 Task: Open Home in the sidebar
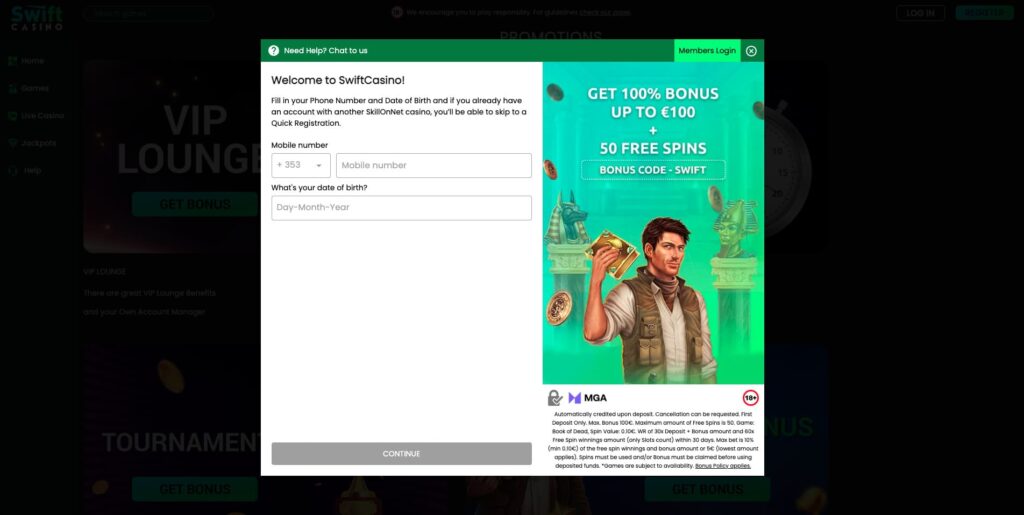[32, 61]
